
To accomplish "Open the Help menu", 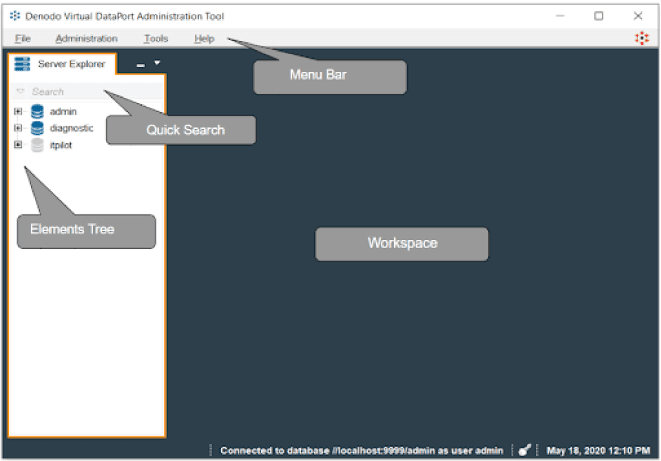I will click(x=204, y=38).
